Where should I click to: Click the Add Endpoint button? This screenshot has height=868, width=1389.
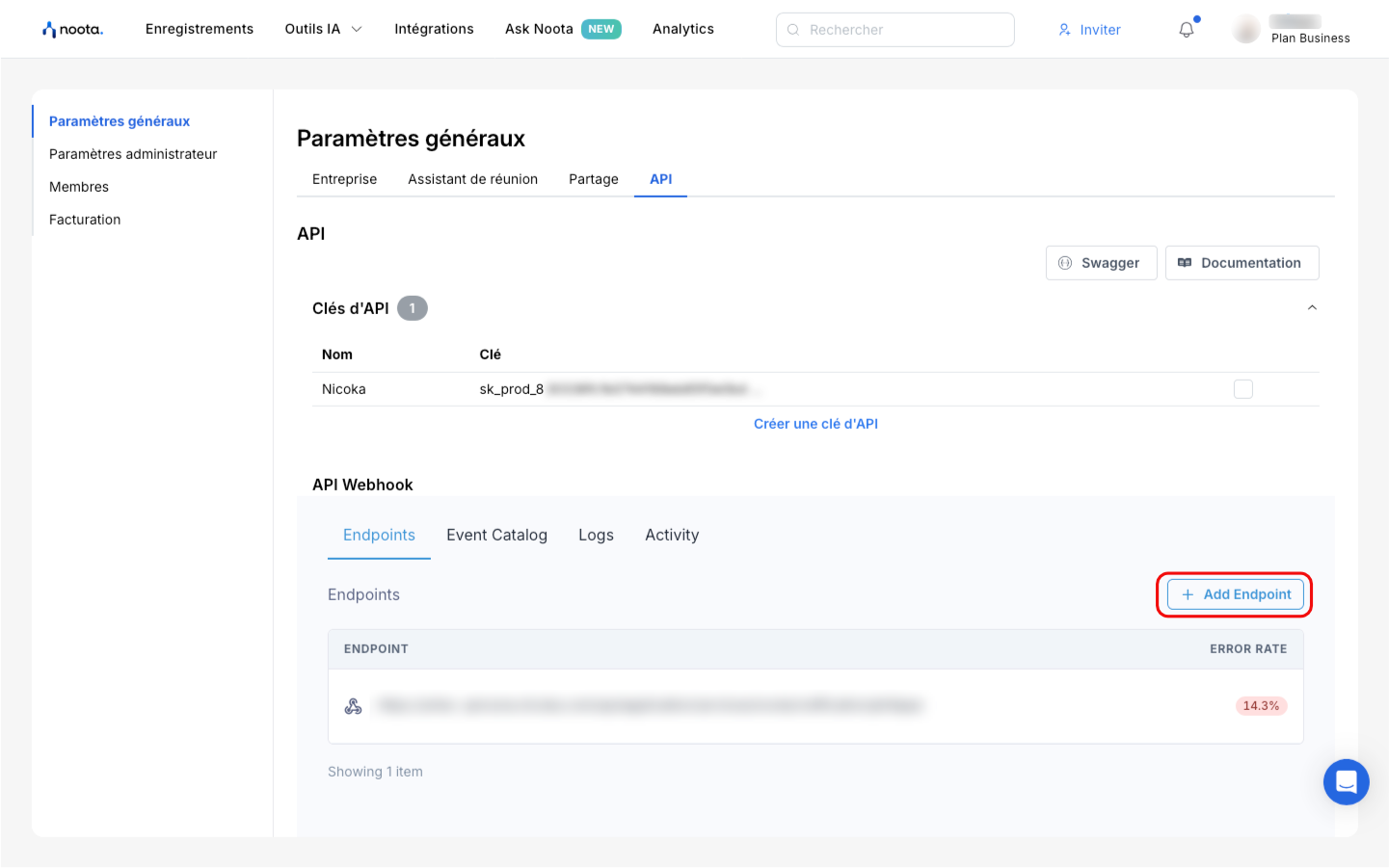1235,594
